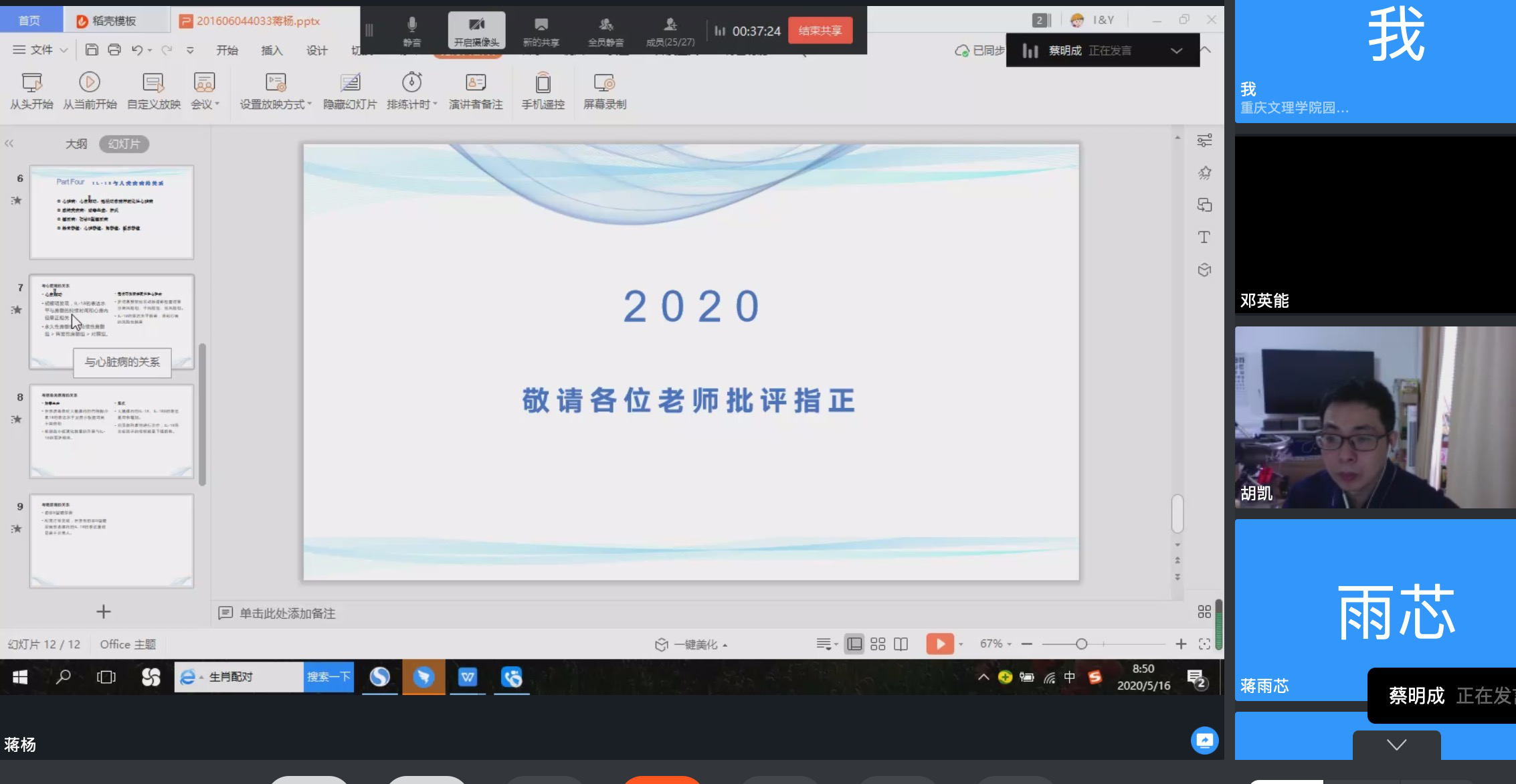This screenshot has width=1516, height=784.
Task: Click the hide slide icon
Action: (350, 83)
